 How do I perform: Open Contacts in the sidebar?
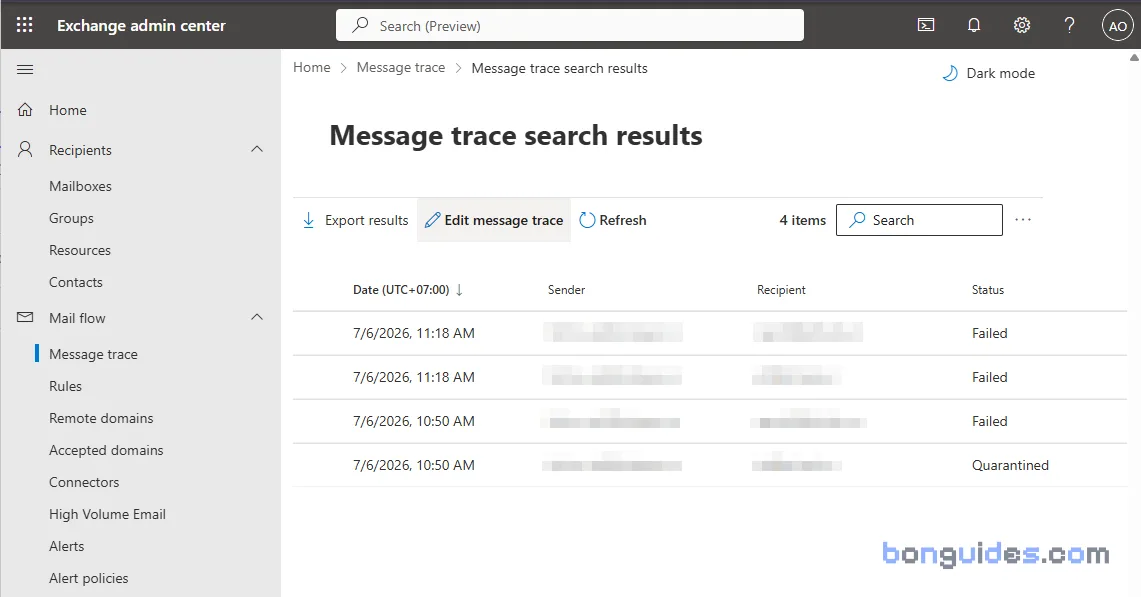pos(76,282)
